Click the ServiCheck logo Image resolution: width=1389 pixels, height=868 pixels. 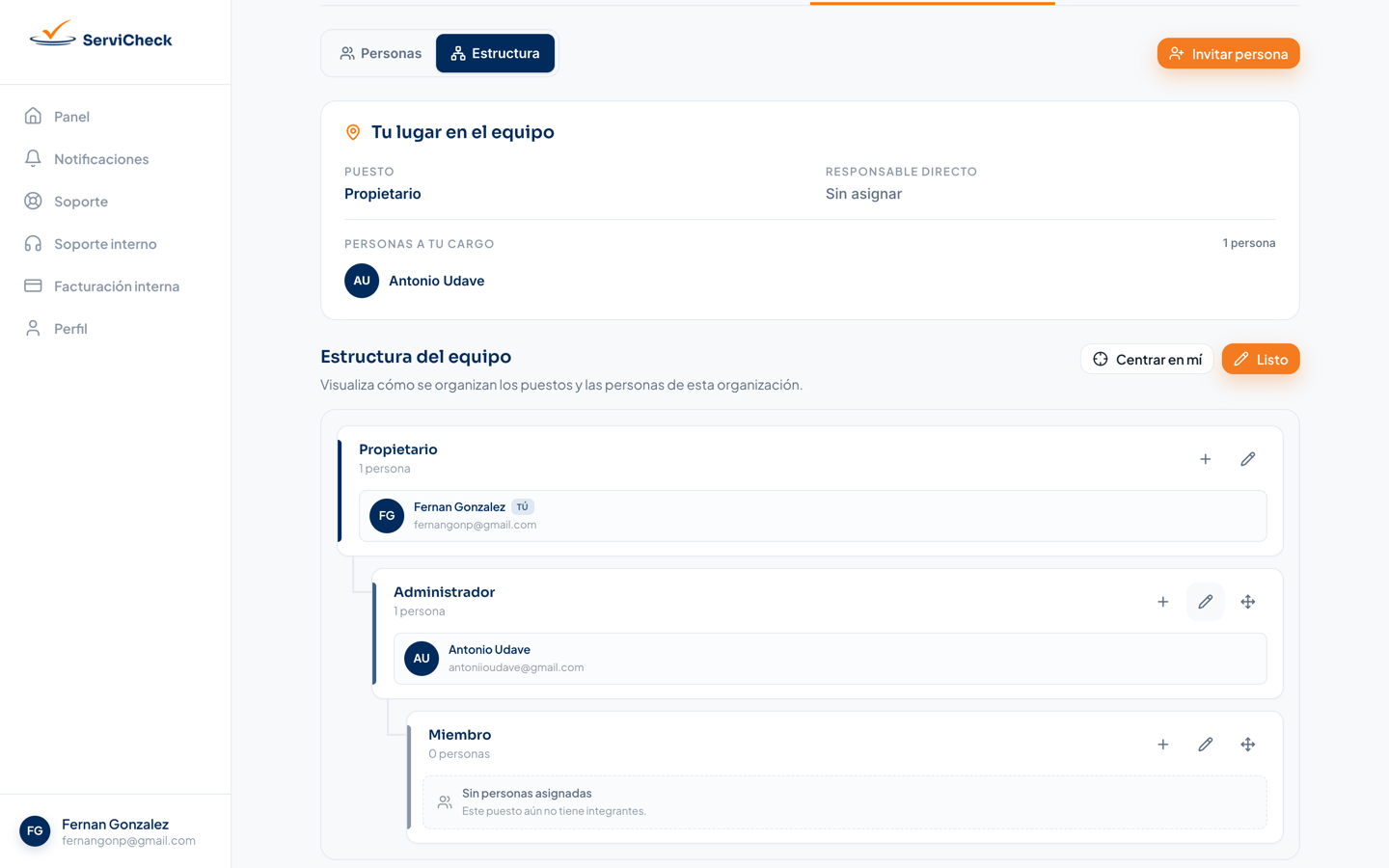(101, 36)
